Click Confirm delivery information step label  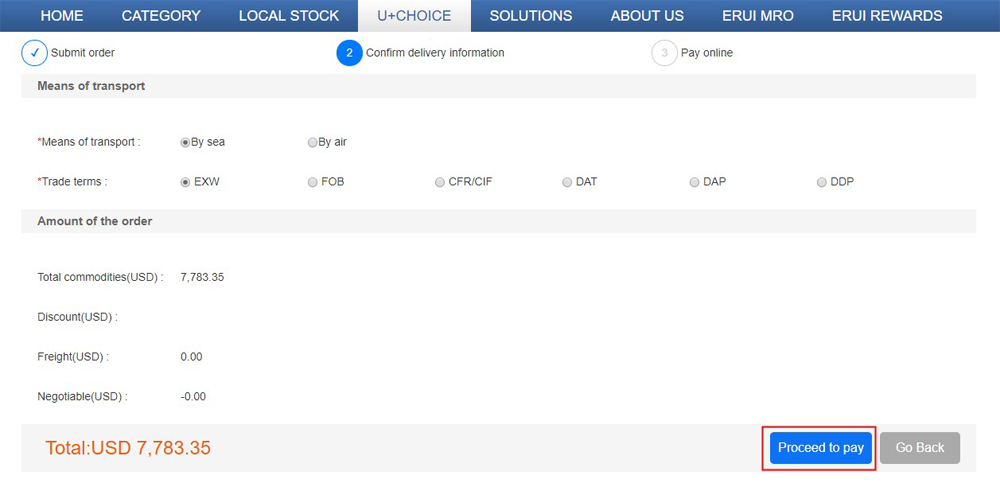[x=435, y=53]
